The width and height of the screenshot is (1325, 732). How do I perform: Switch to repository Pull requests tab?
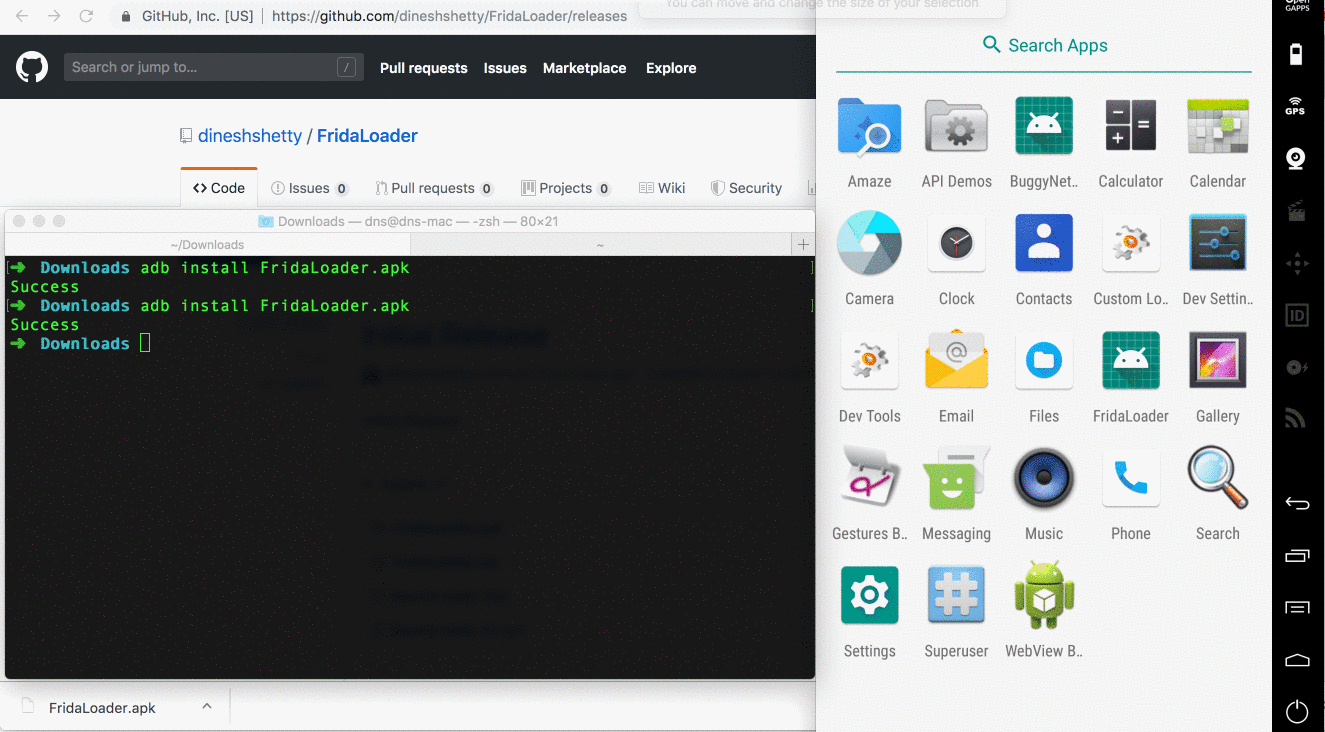434,188
